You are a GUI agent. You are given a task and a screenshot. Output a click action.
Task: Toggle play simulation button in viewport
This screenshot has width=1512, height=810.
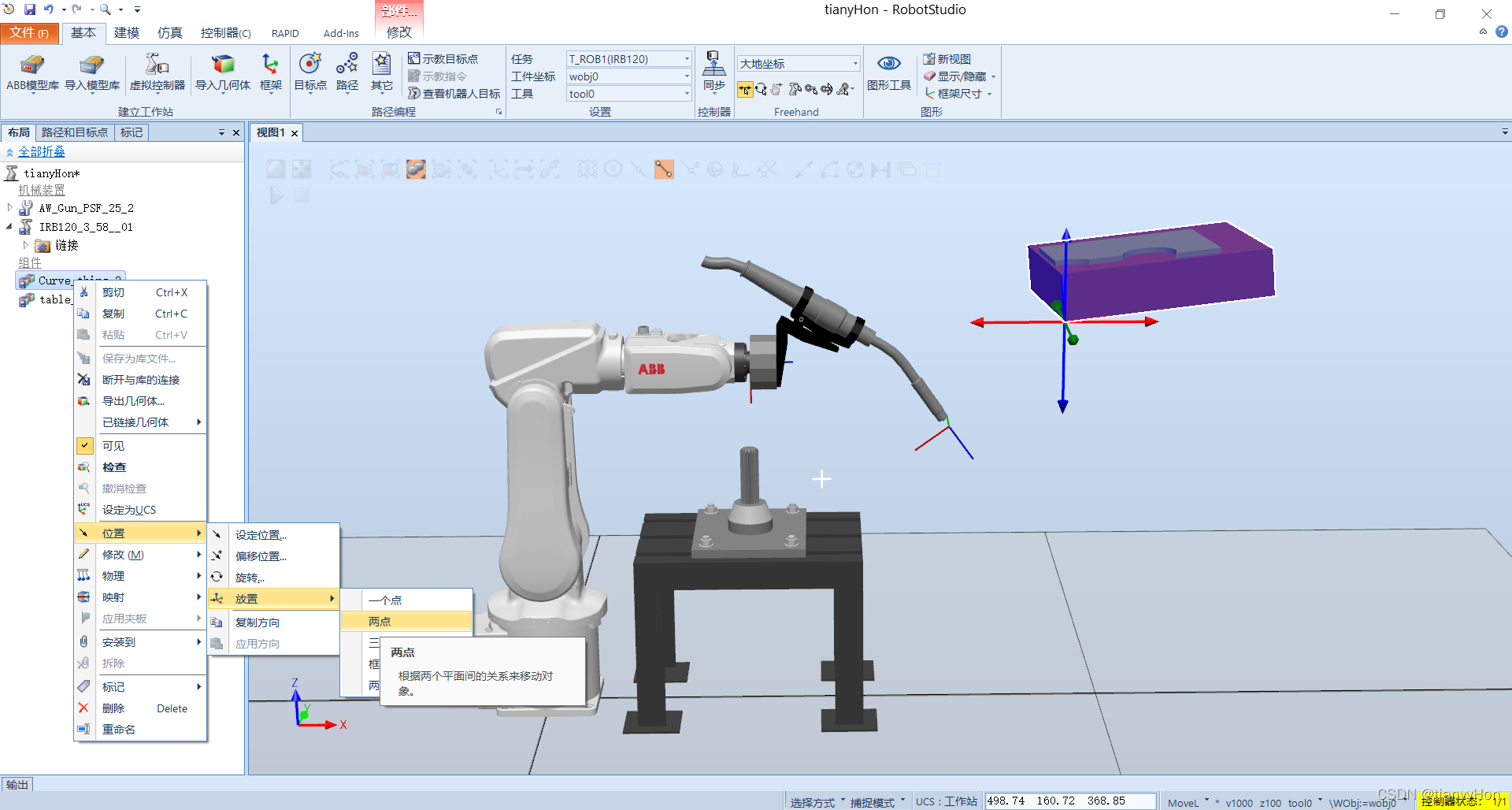pyautogui.click(x=276, y=195)
